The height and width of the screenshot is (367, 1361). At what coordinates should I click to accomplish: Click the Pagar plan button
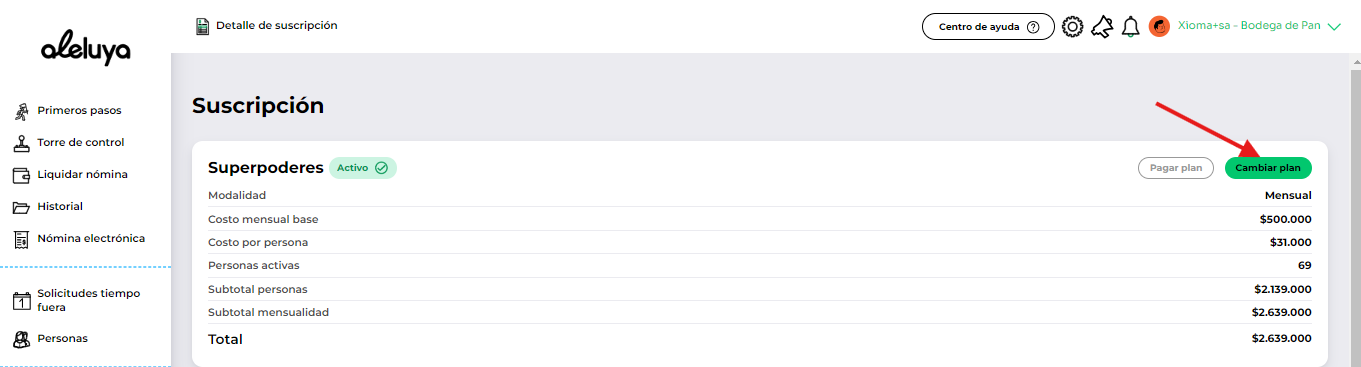coord(1176,168)
